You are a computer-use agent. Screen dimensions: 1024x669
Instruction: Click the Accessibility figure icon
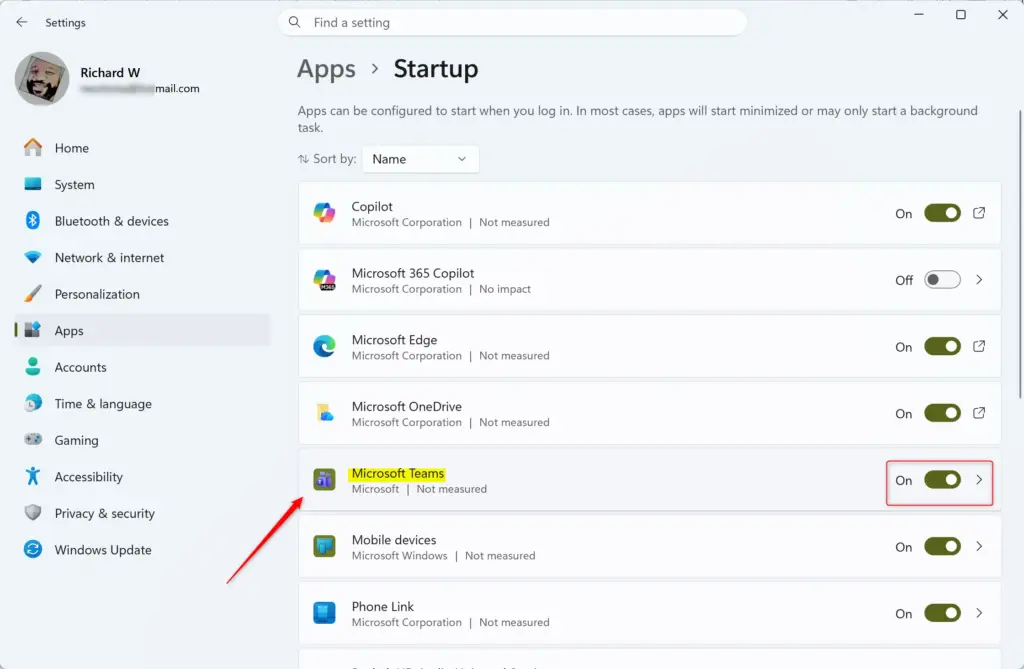pos(33,476)
